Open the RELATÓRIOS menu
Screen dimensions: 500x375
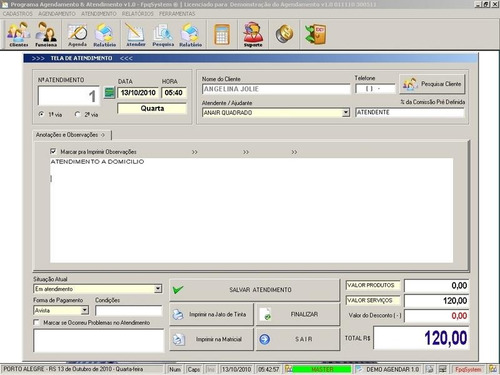(x=138, y=14)
